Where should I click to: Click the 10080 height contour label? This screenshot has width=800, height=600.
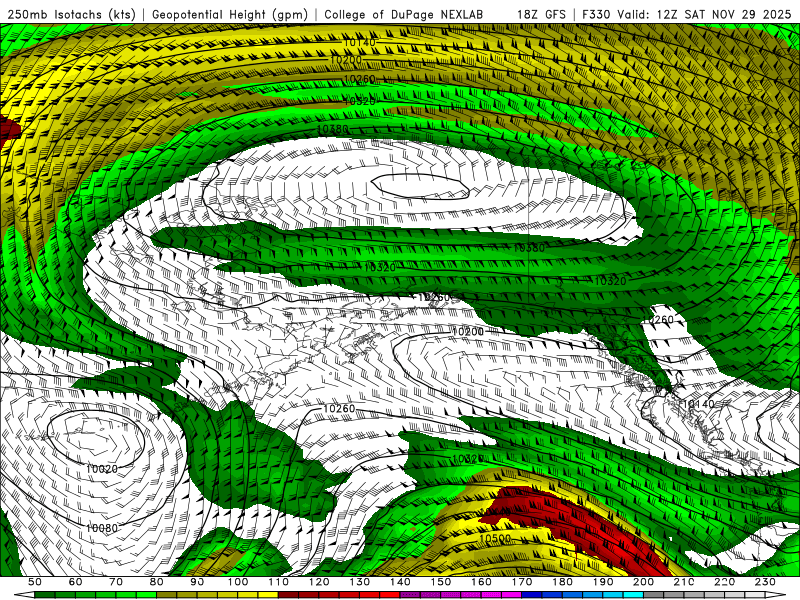click(x=102, y=528)
